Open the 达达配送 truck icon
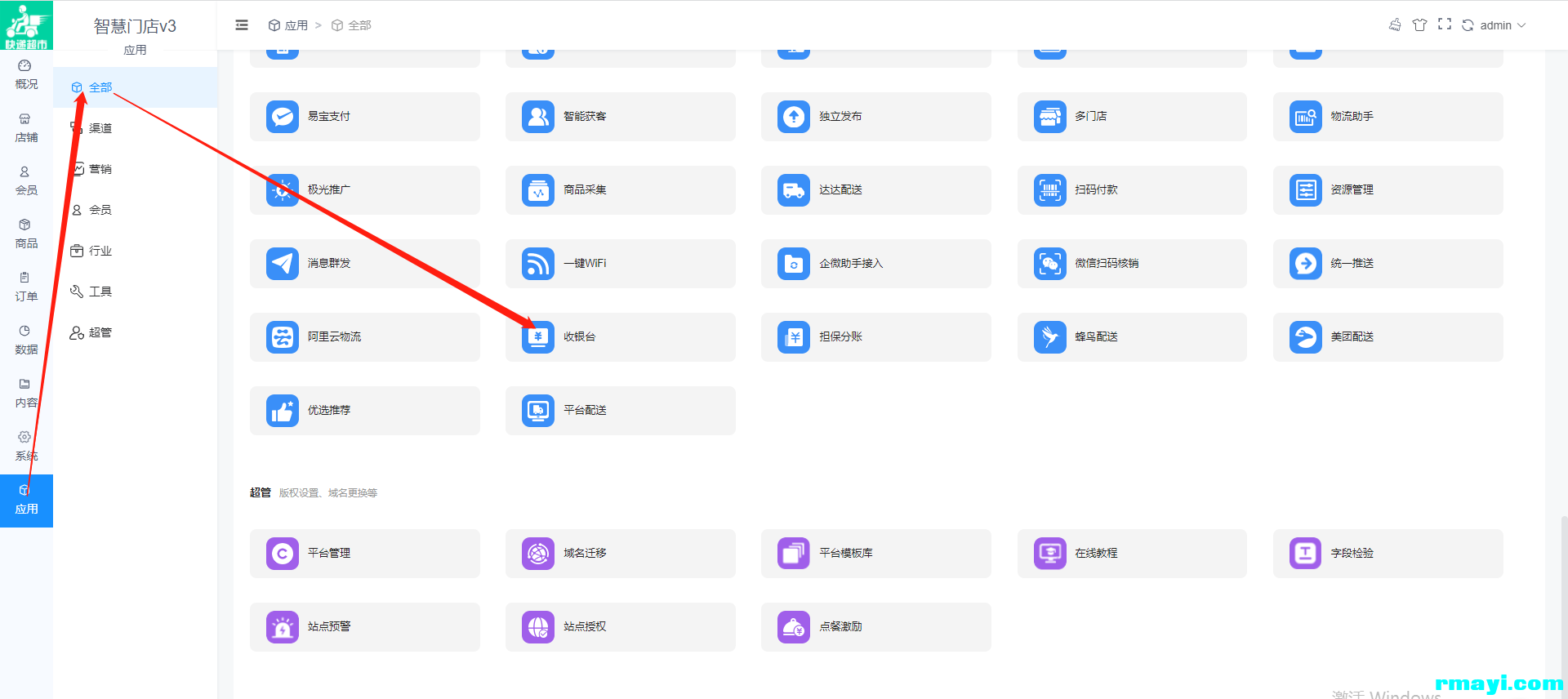The width and height of the screenshot is (1568, 699). pos(794,190)
